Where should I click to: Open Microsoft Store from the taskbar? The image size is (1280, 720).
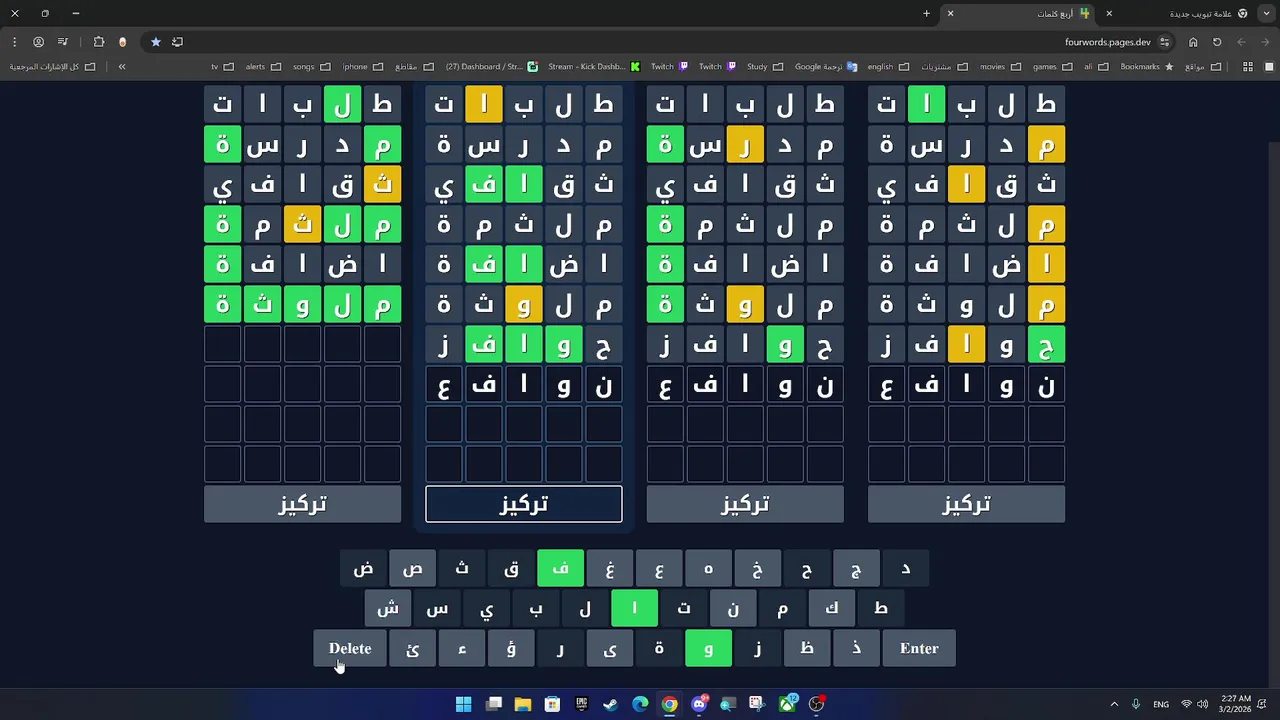pos(552,704)
